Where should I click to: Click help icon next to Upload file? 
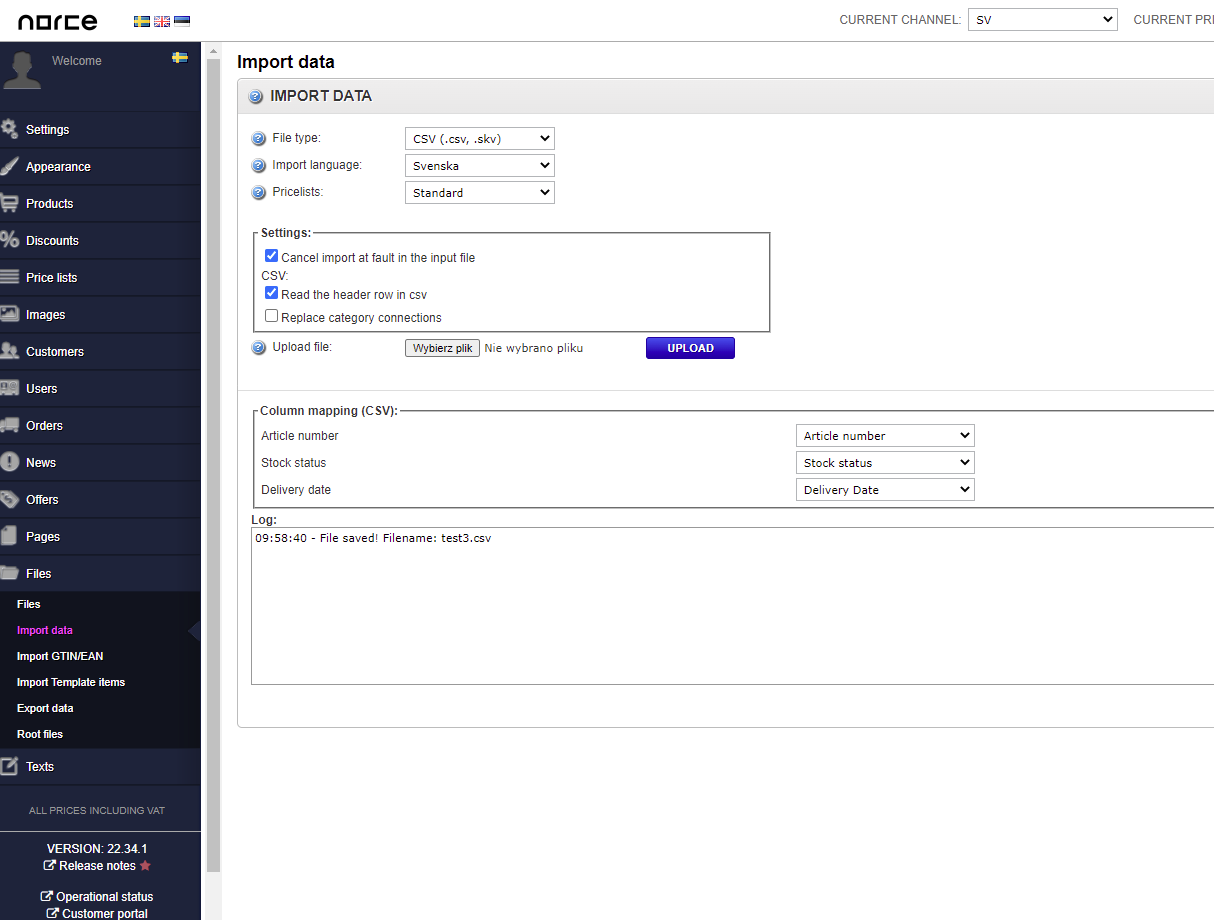[x=258, y=348]
